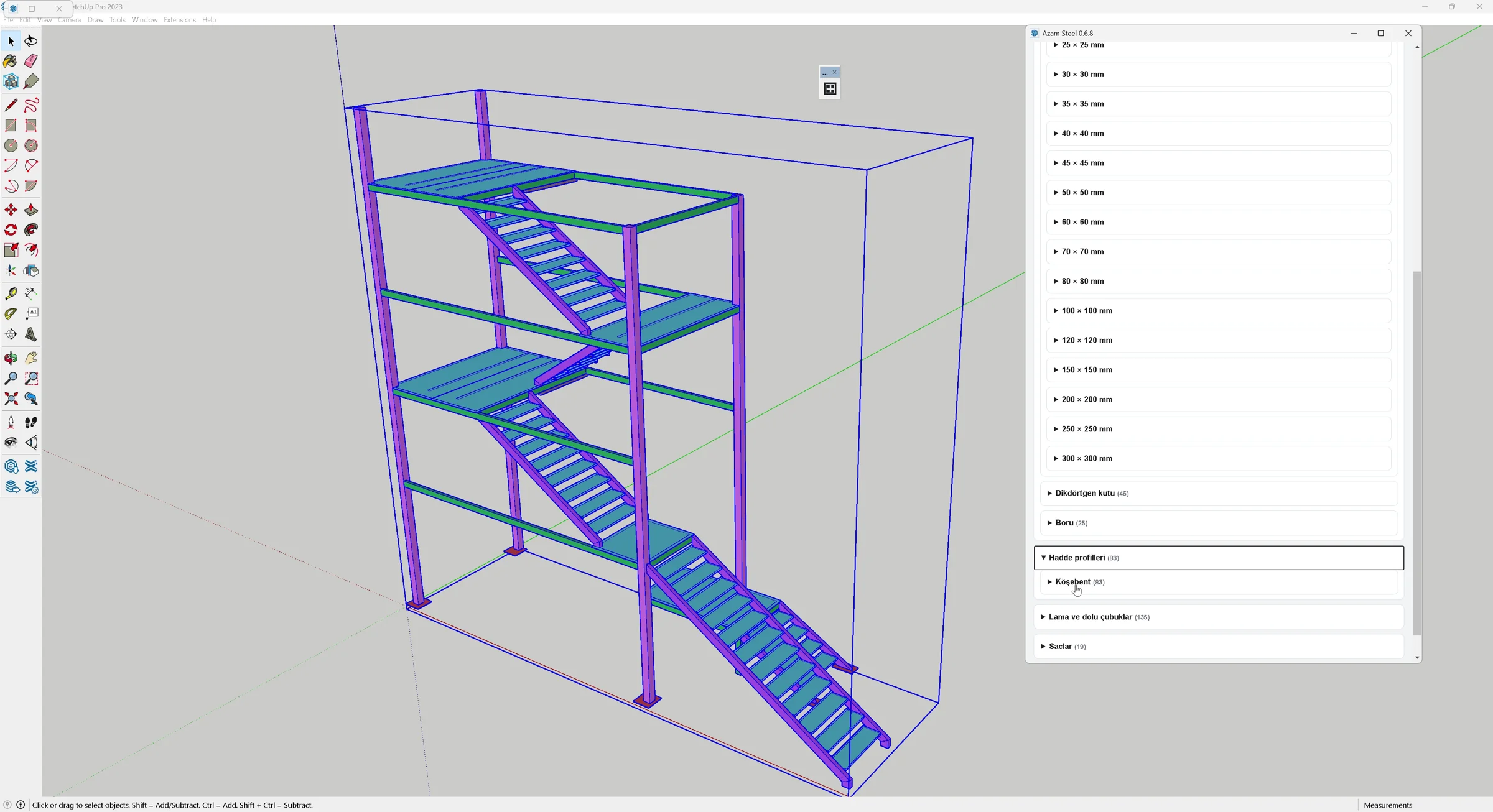Viewport: 1493px width, 812px height.
Task: Click the Zoom Extents tool
Action: point(11,399)
